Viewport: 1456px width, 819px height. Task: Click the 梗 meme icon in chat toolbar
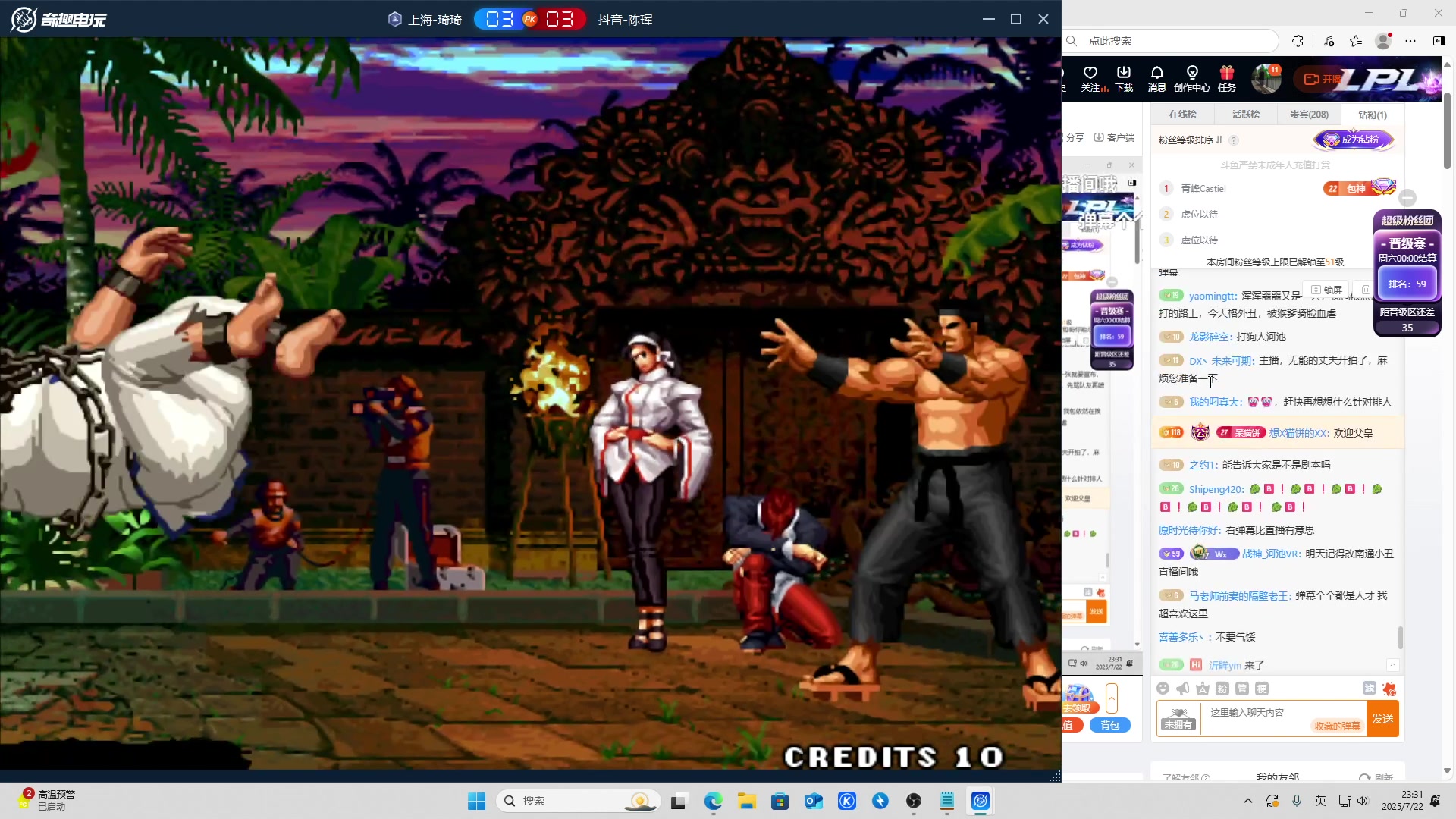point(1262,689)
